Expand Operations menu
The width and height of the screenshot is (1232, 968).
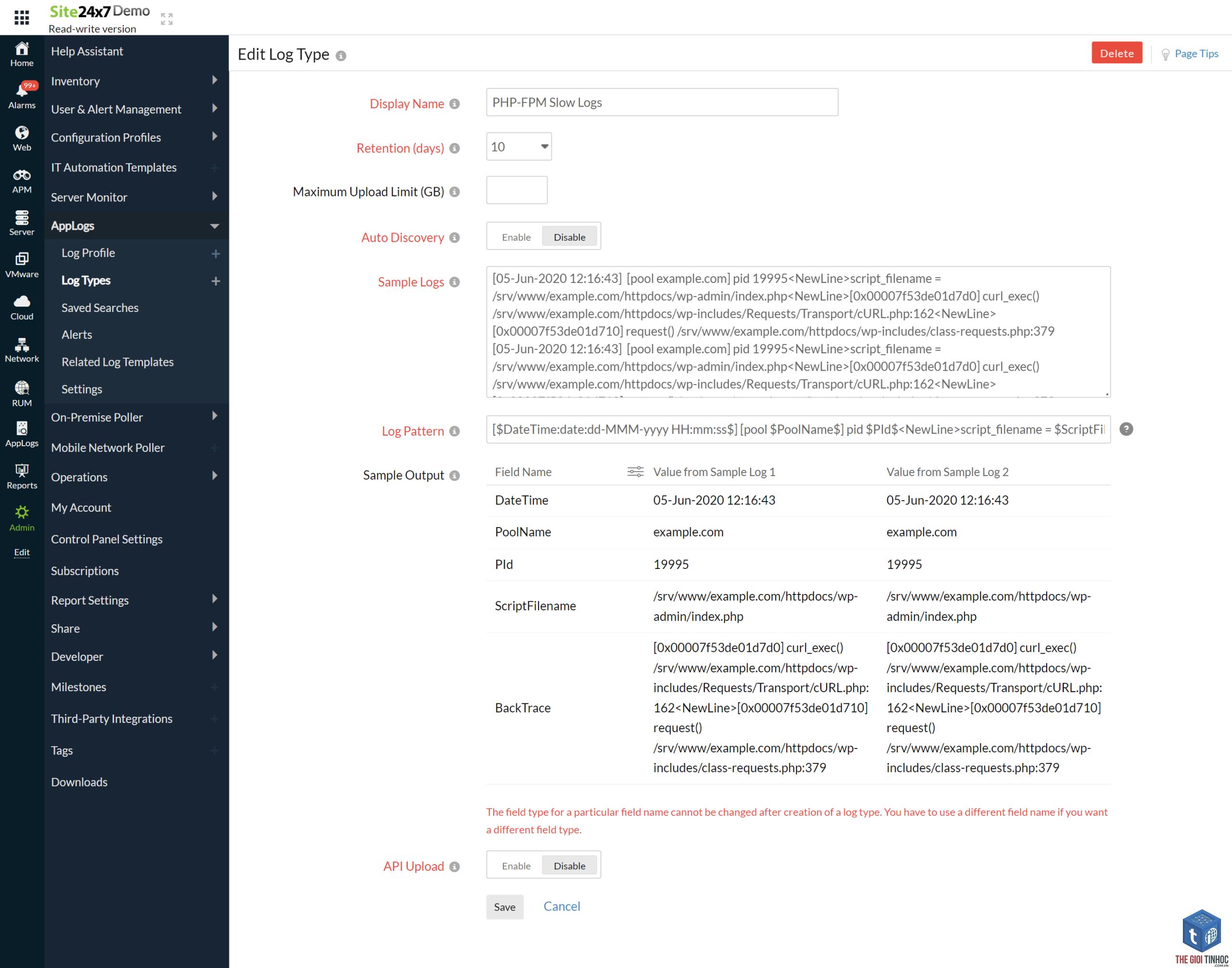215,476
